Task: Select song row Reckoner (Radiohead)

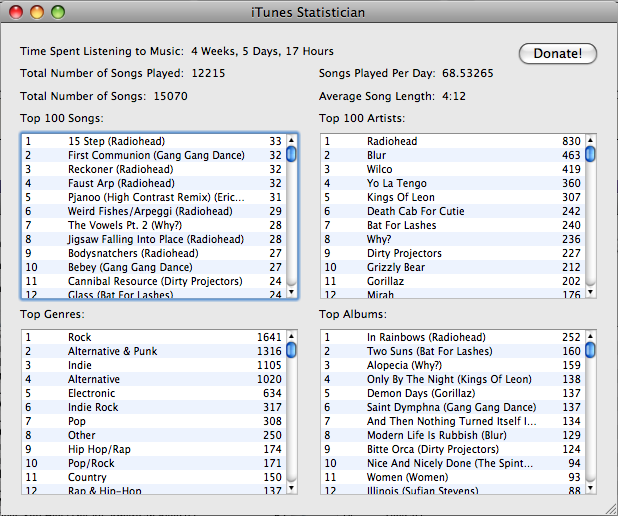Action: pos(154,169)
